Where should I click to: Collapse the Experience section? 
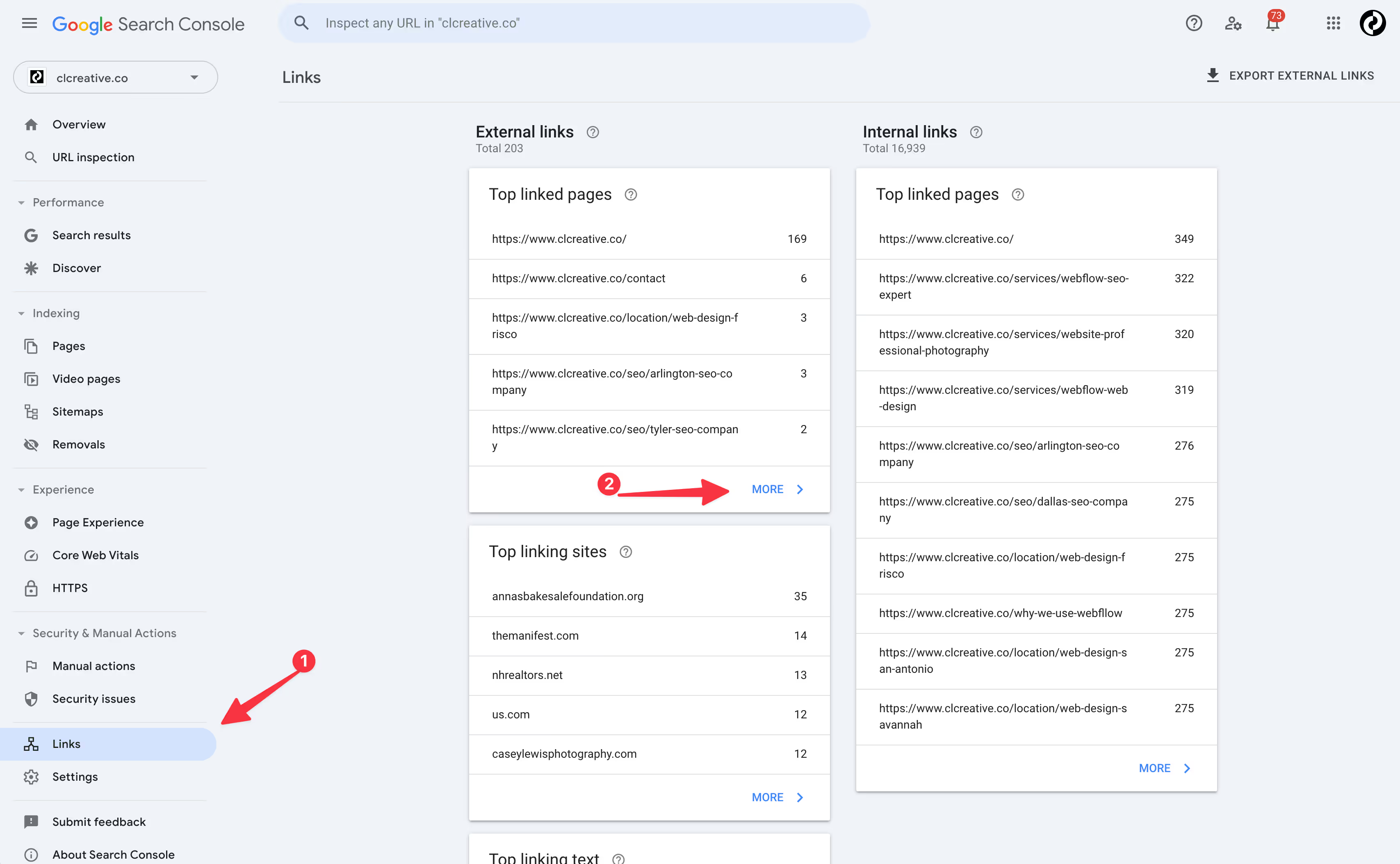21,490
